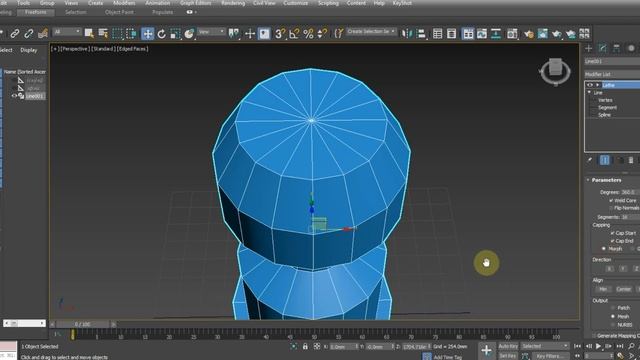The width and height of the screenshot is (640, 360).
Task: Open Select by Name icon
Action: coord(103,33)
